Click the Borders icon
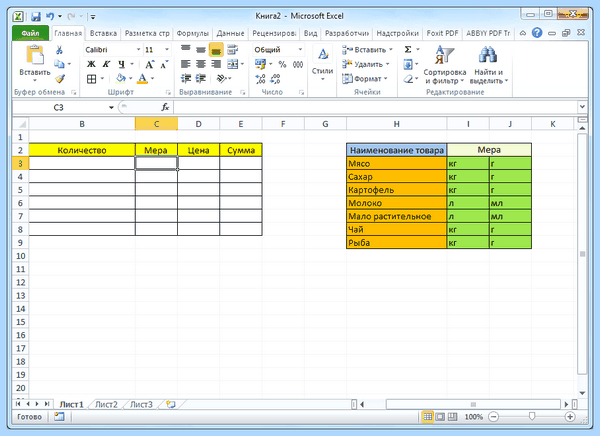The height and width of the screenshot is (436, 600). [91, 79]
